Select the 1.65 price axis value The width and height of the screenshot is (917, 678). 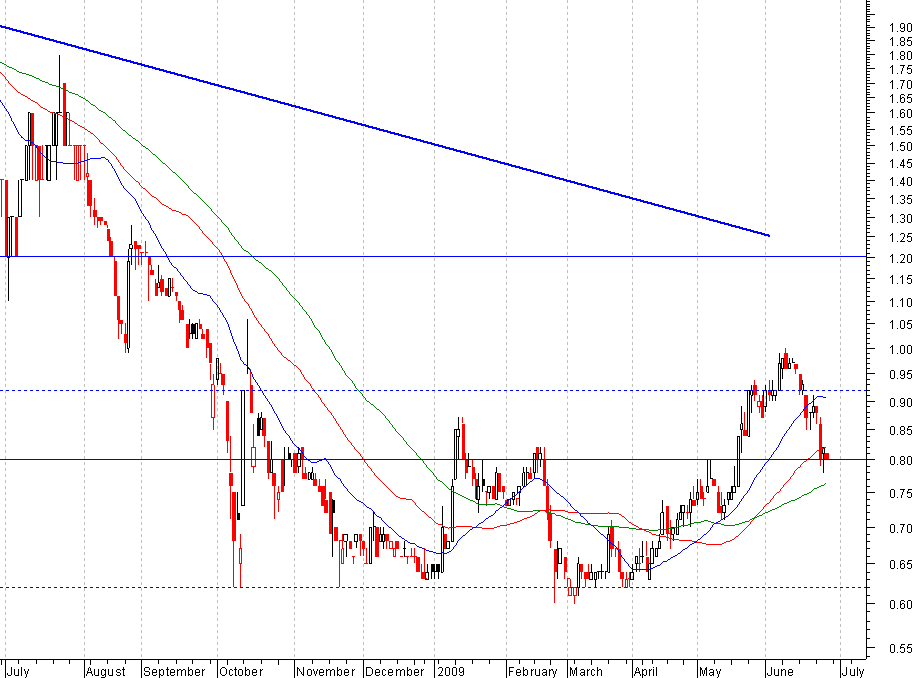pyautogui.click(x=901, y=98)
